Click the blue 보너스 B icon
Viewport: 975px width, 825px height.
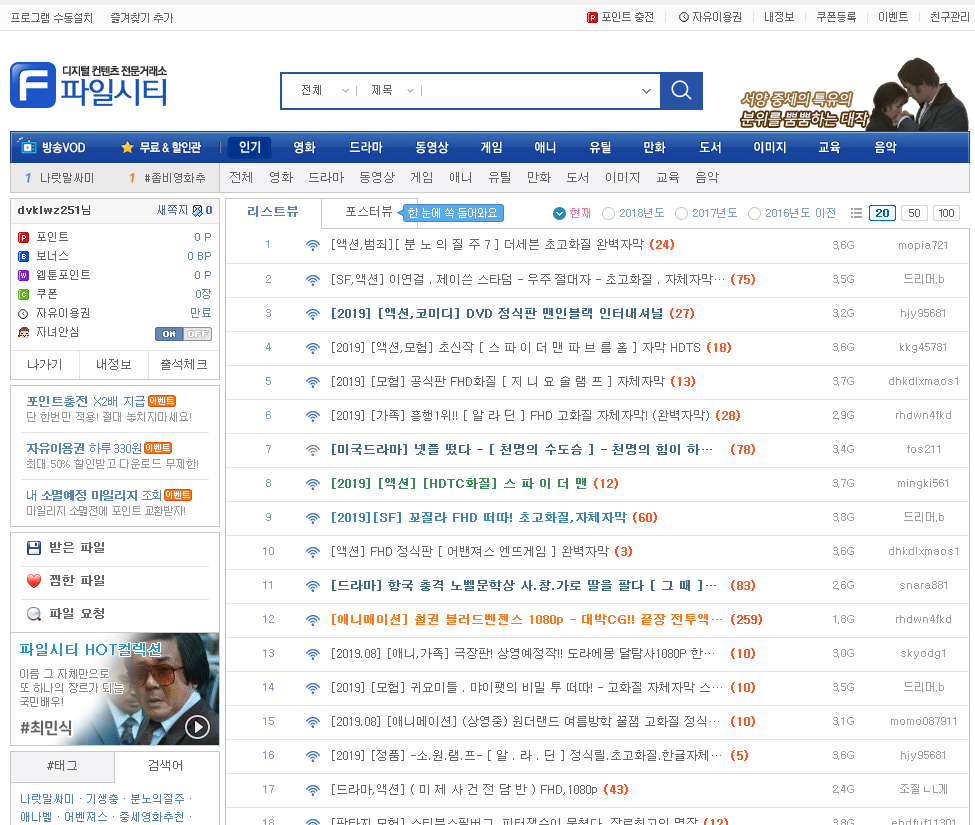tap(24, 256)
